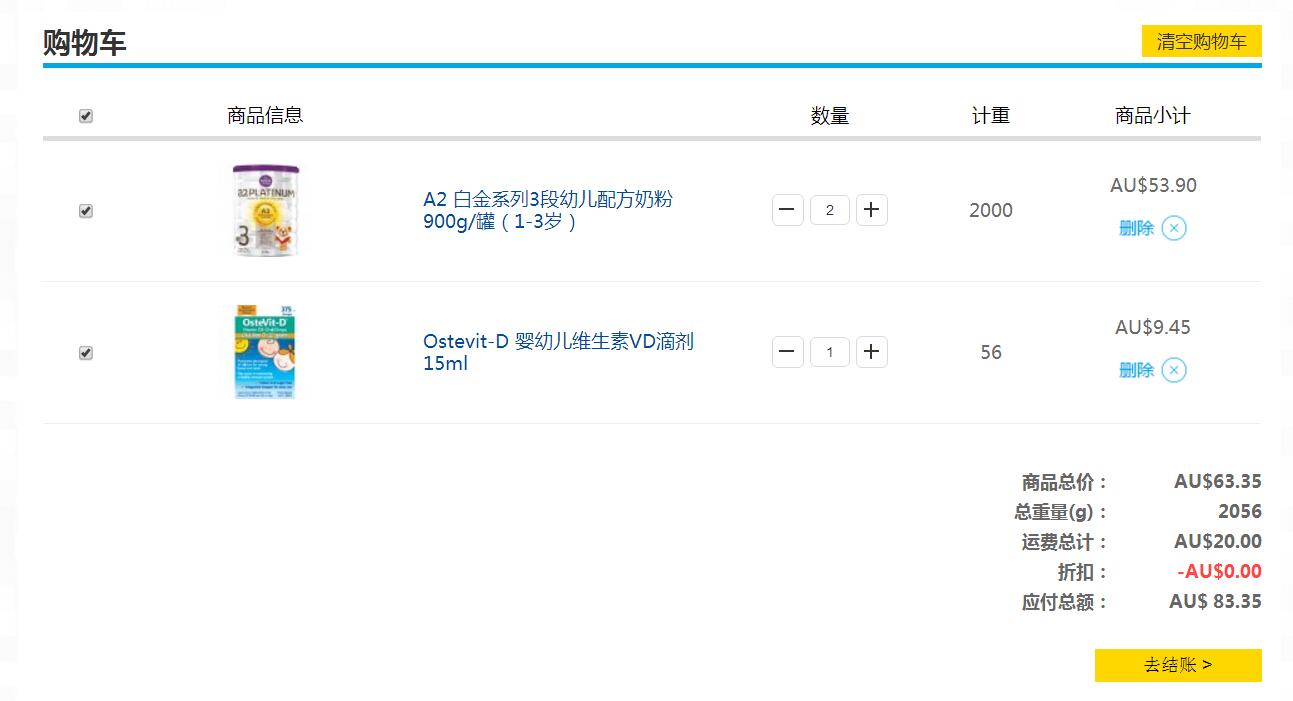Increase Ostevit-D quantity with plus icon

871,352
